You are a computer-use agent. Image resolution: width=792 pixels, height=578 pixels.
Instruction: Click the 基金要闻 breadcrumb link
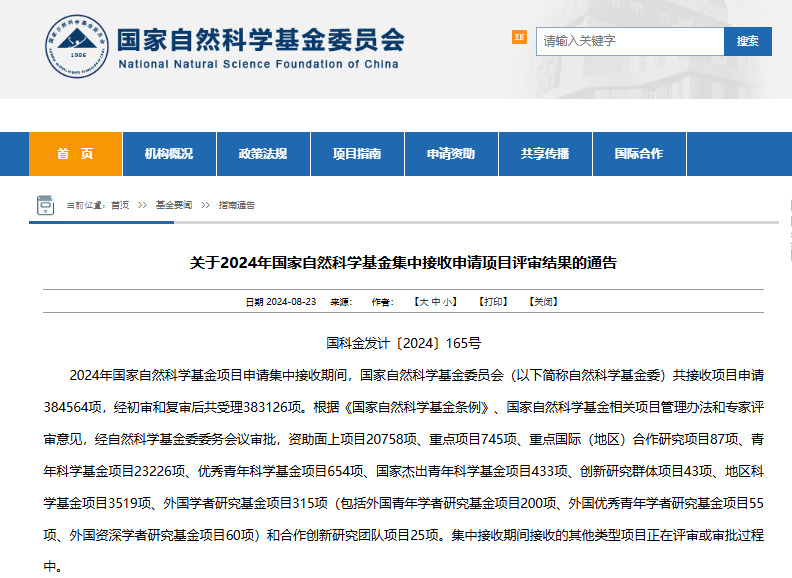point(173,205)
